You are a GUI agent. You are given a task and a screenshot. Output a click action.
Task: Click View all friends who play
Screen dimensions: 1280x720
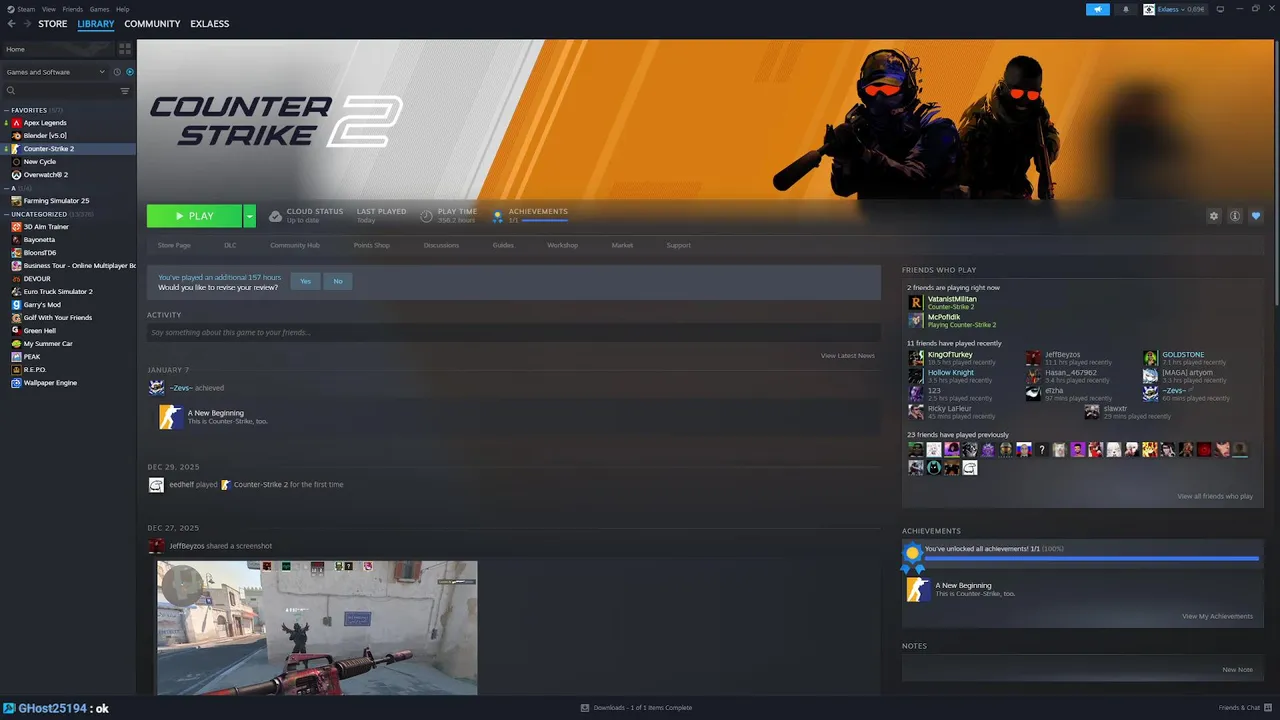[x=1215, y=496]
